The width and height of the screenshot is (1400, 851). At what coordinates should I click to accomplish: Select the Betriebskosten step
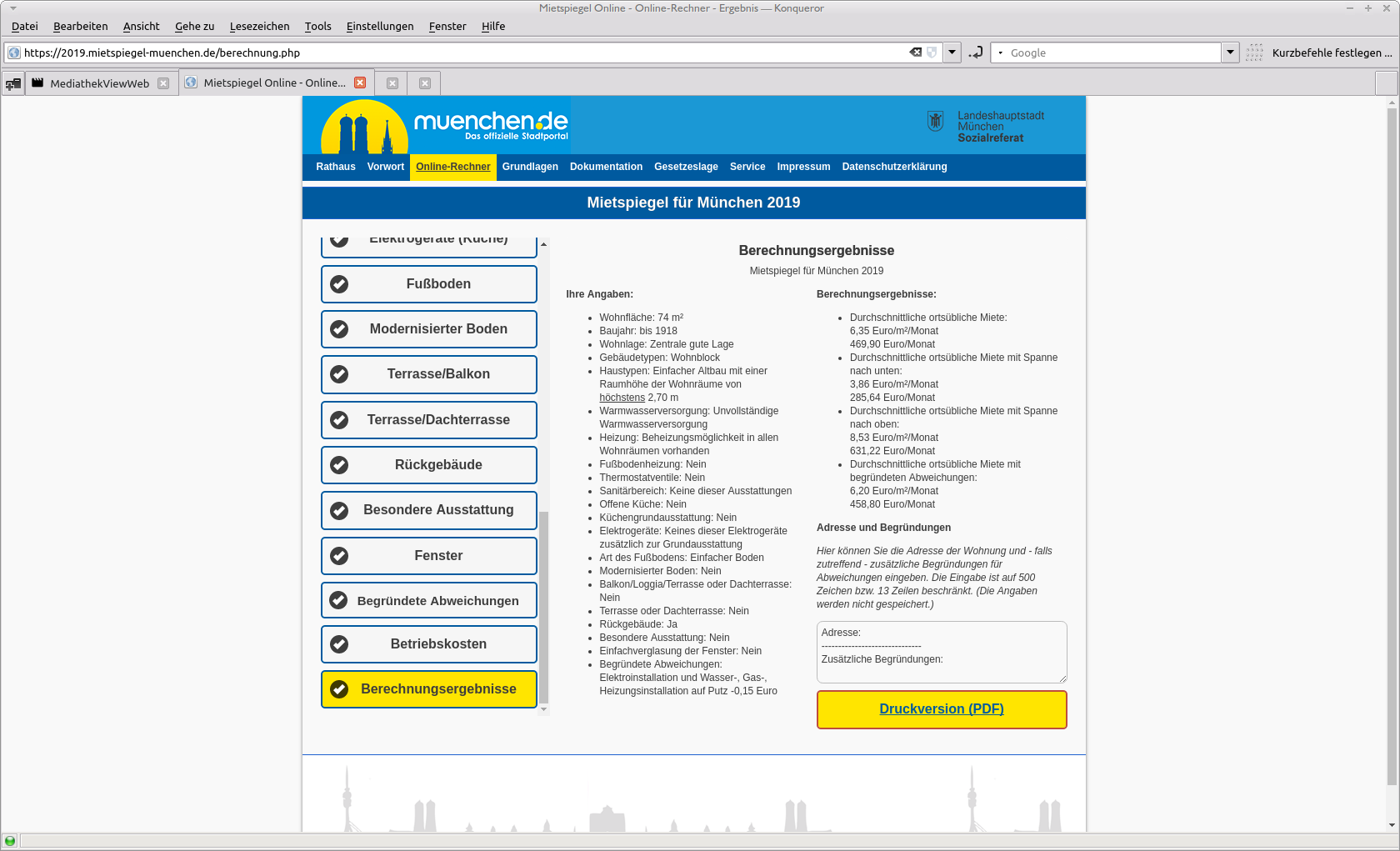(429, 644)
